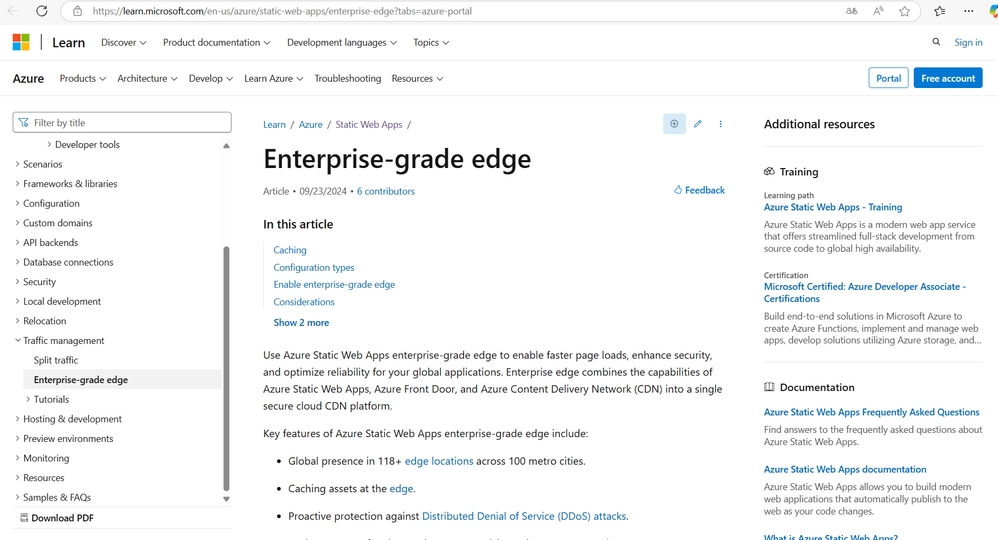Add this page to favorites with star icon
998x540 pixels.
[x=905, y=11]
